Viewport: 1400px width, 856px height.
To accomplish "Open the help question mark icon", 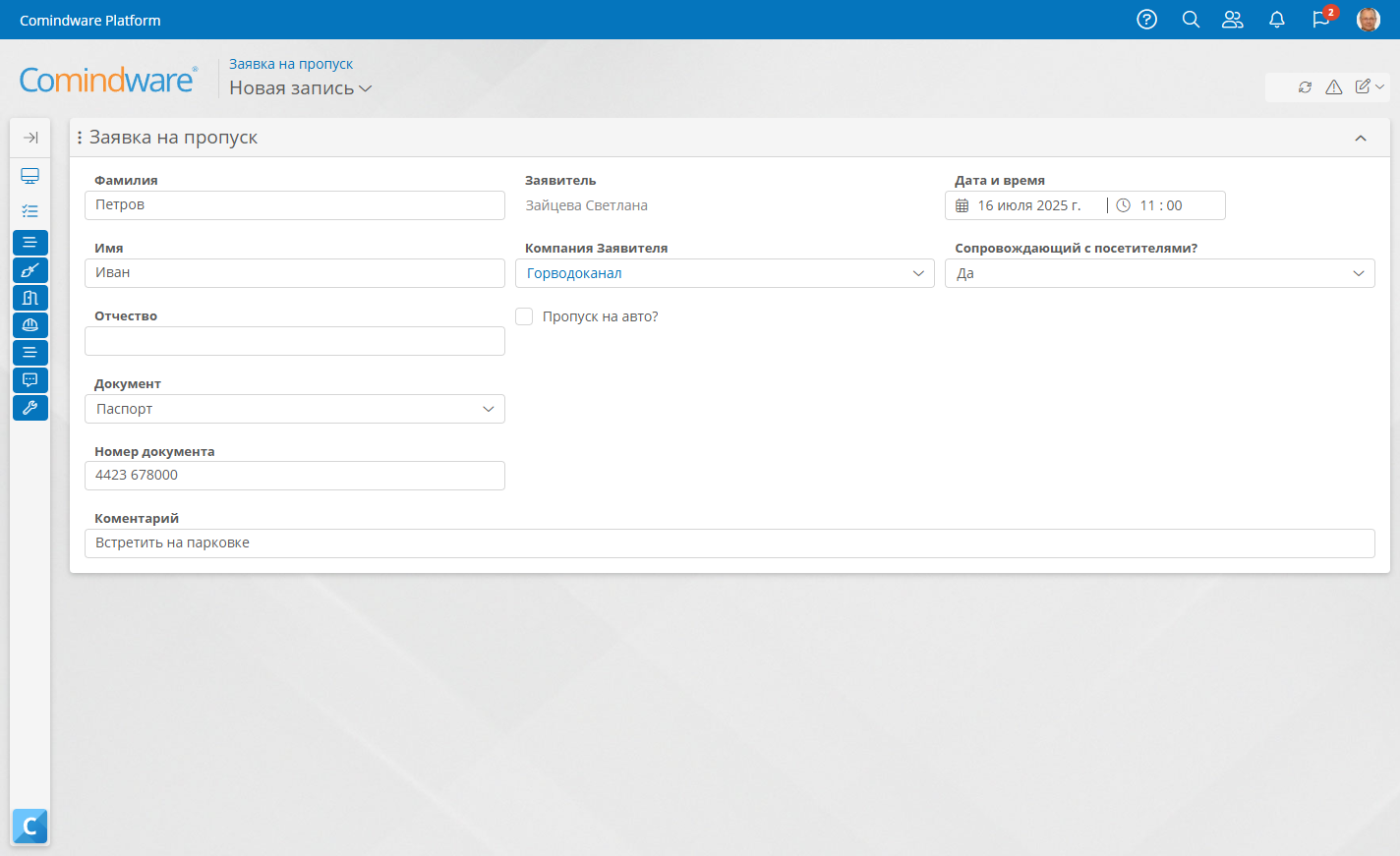I will 1146,20.
